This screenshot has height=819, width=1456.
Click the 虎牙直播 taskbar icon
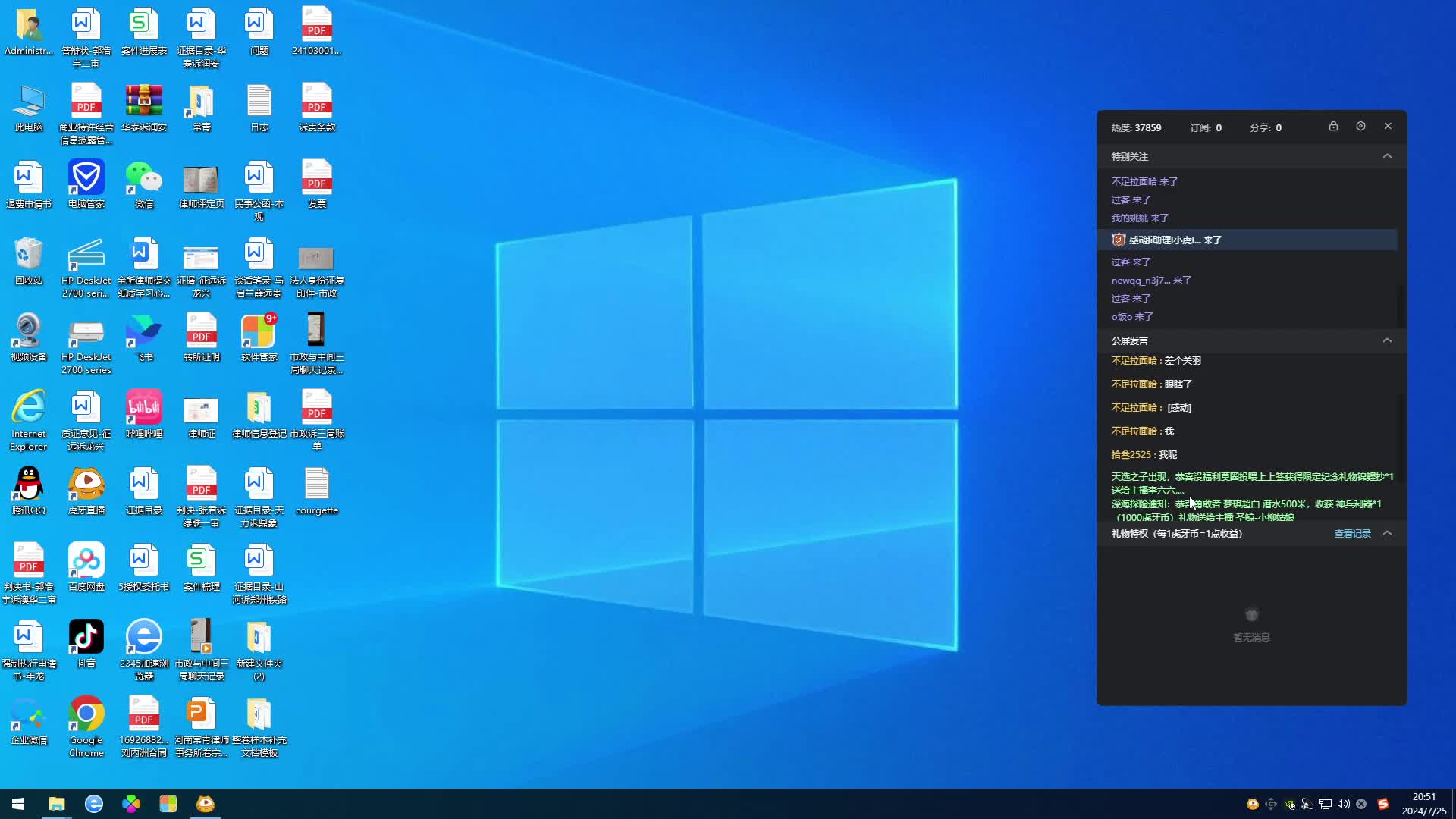coord(206,804)
